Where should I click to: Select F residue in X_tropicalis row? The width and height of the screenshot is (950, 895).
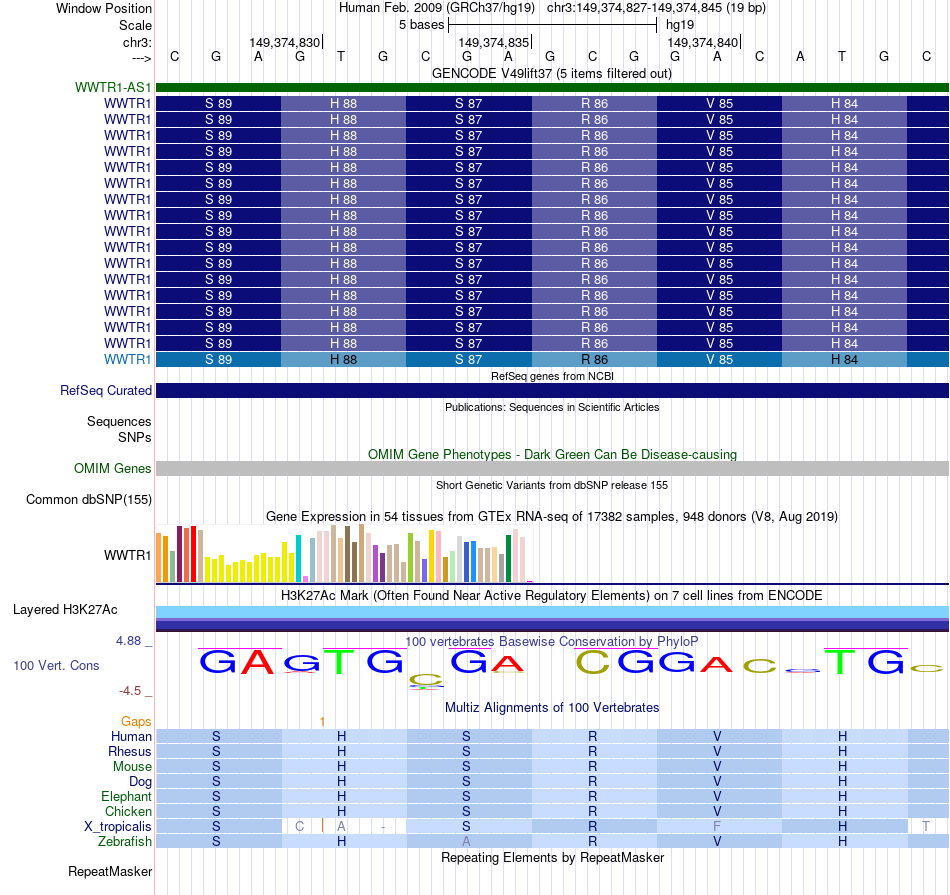[717, 827]
